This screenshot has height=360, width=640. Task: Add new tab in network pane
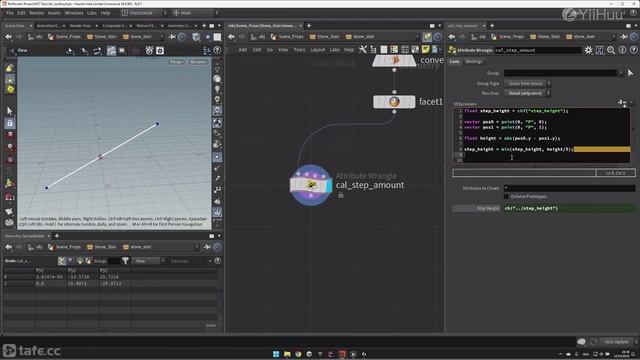click(309, 26)
